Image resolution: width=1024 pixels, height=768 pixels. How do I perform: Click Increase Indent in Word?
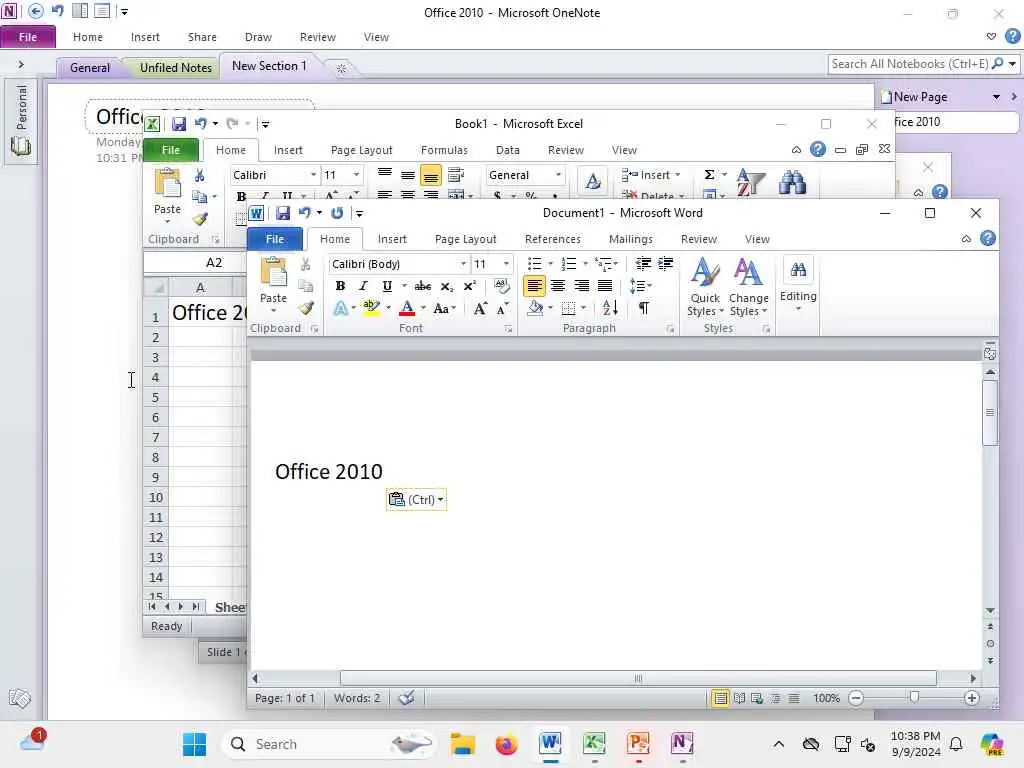coord(665,264)
